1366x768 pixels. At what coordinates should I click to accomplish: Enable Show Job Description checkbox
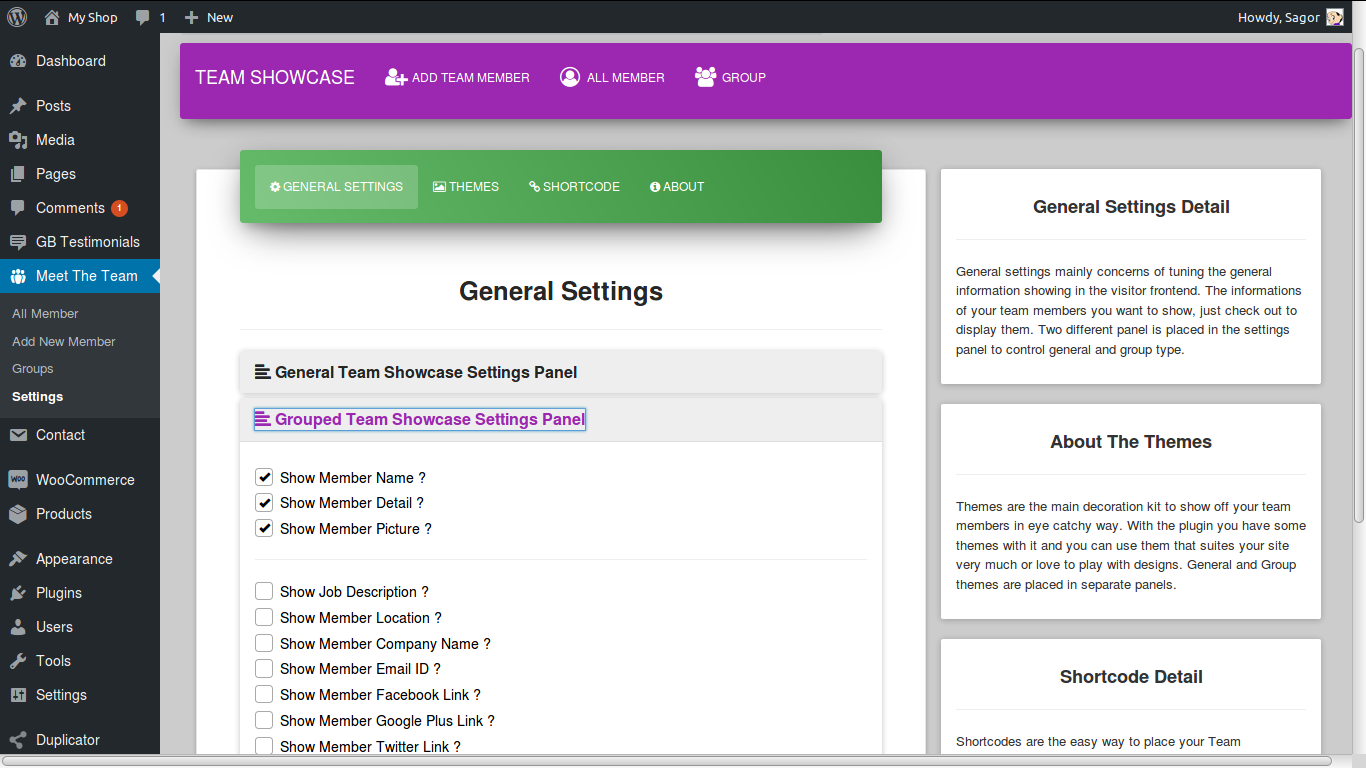pyautogui.click(x=264, y=591)
